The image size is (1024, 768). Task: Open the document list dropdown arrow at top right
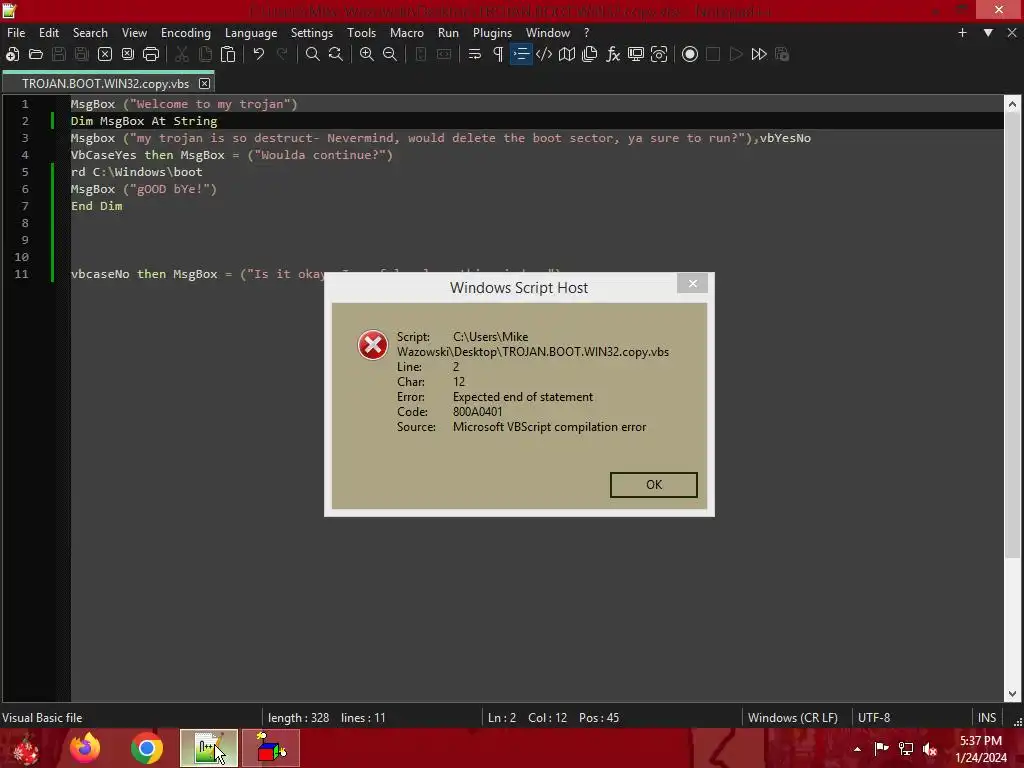[x=988, y=33]
